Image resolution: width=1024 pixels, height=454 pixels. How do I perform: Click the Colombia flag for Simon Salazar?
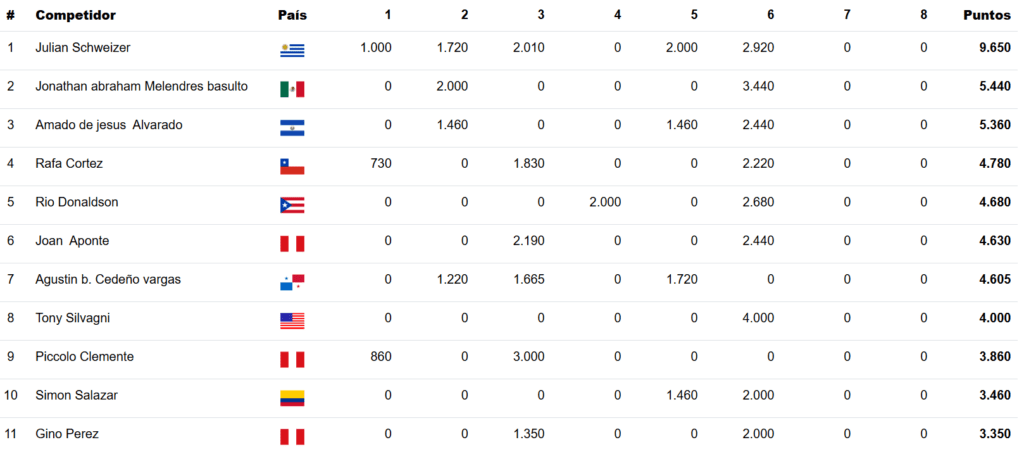292,398
